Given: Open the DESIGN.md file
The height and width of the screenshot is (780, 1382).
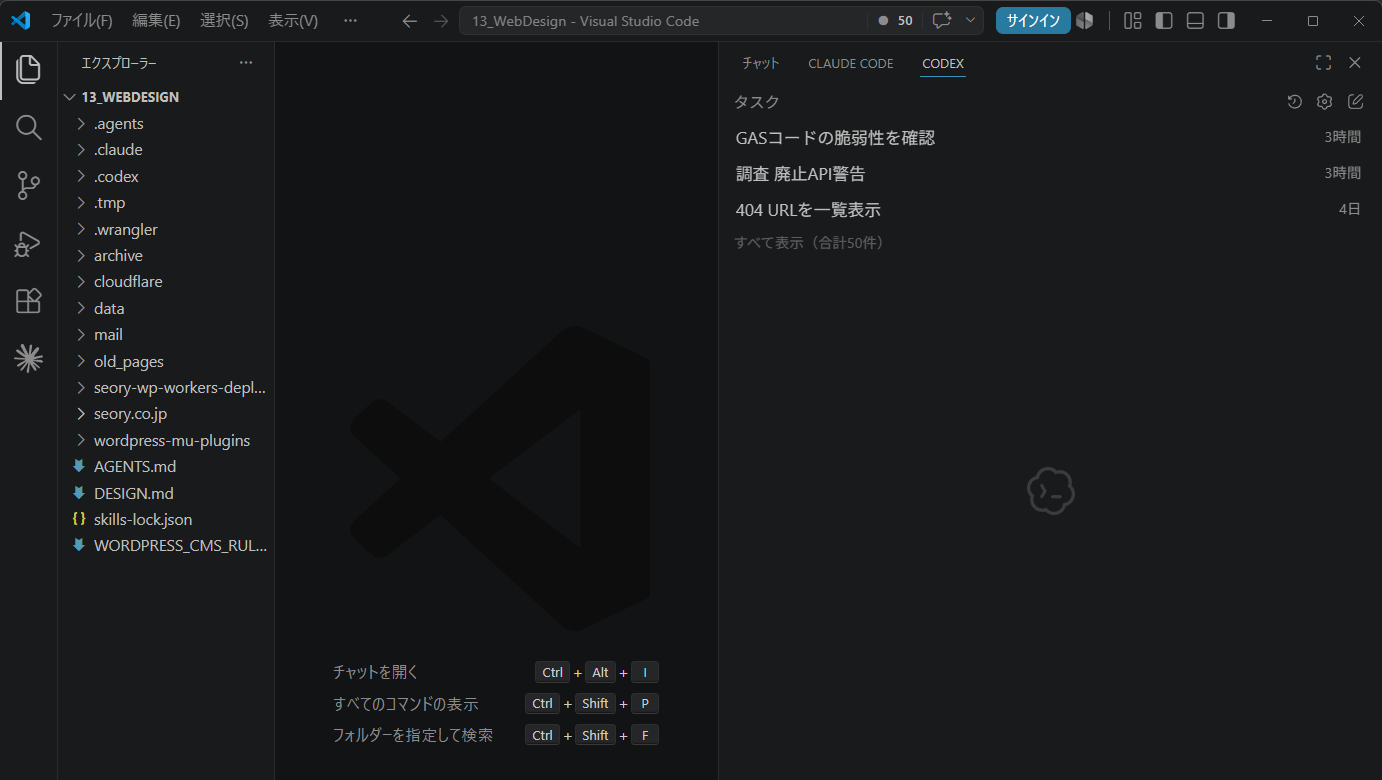Looking at the screenshot, I should [x=166, y=493].
